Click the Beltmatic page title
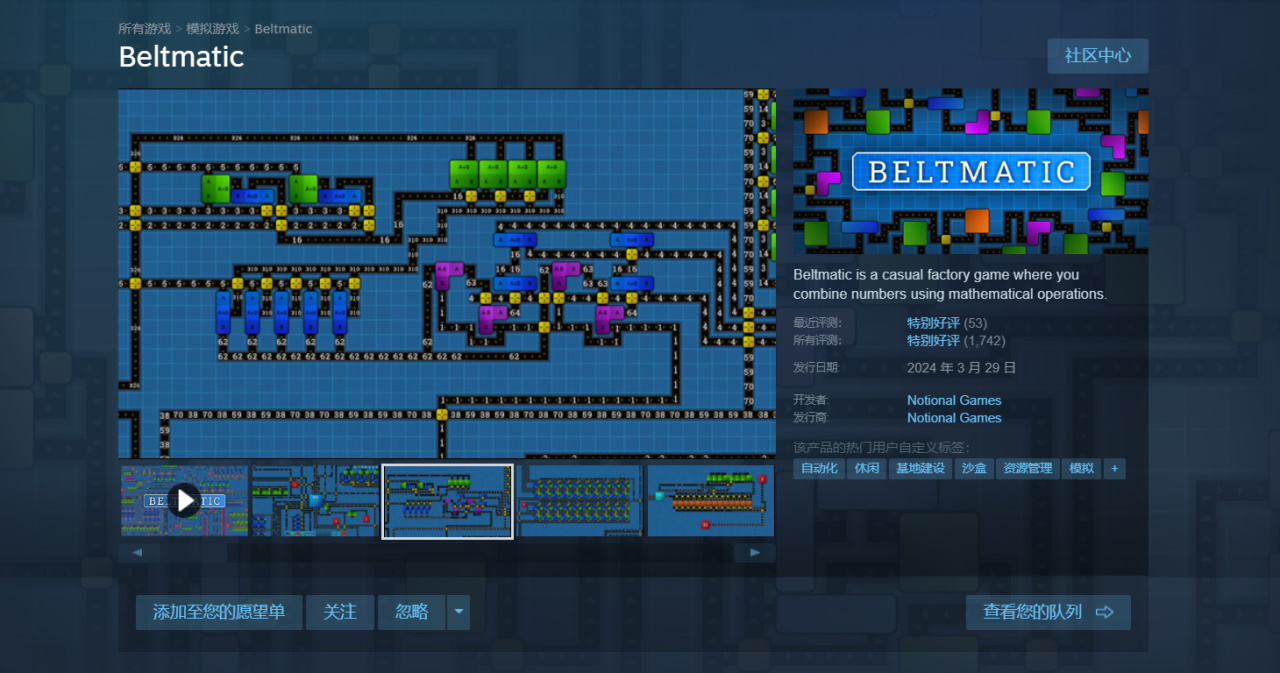Viewport: 1280px width, 673px height. click(x=181, y=57)
